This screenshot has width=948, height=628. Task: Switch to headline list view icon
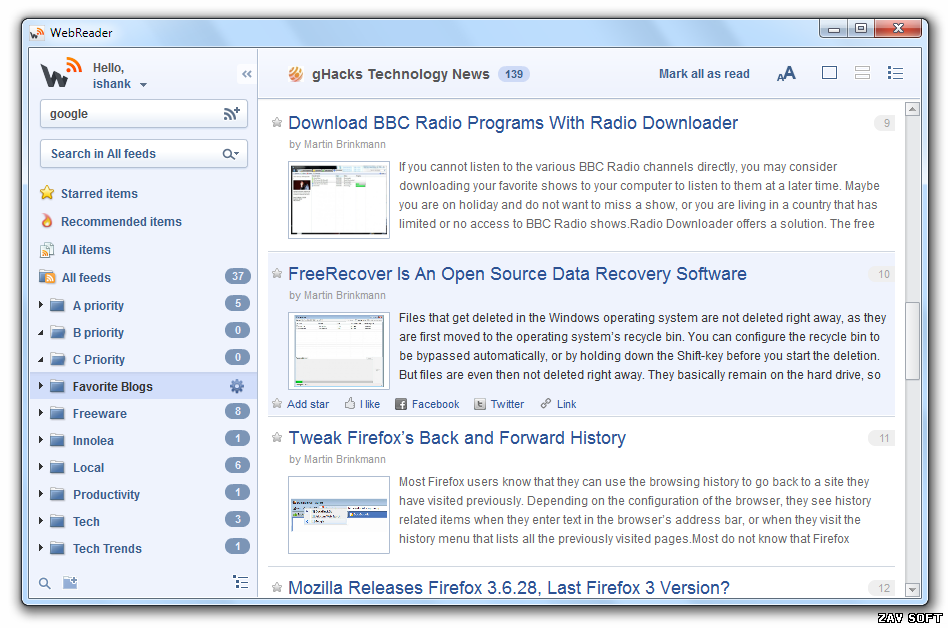895,73
